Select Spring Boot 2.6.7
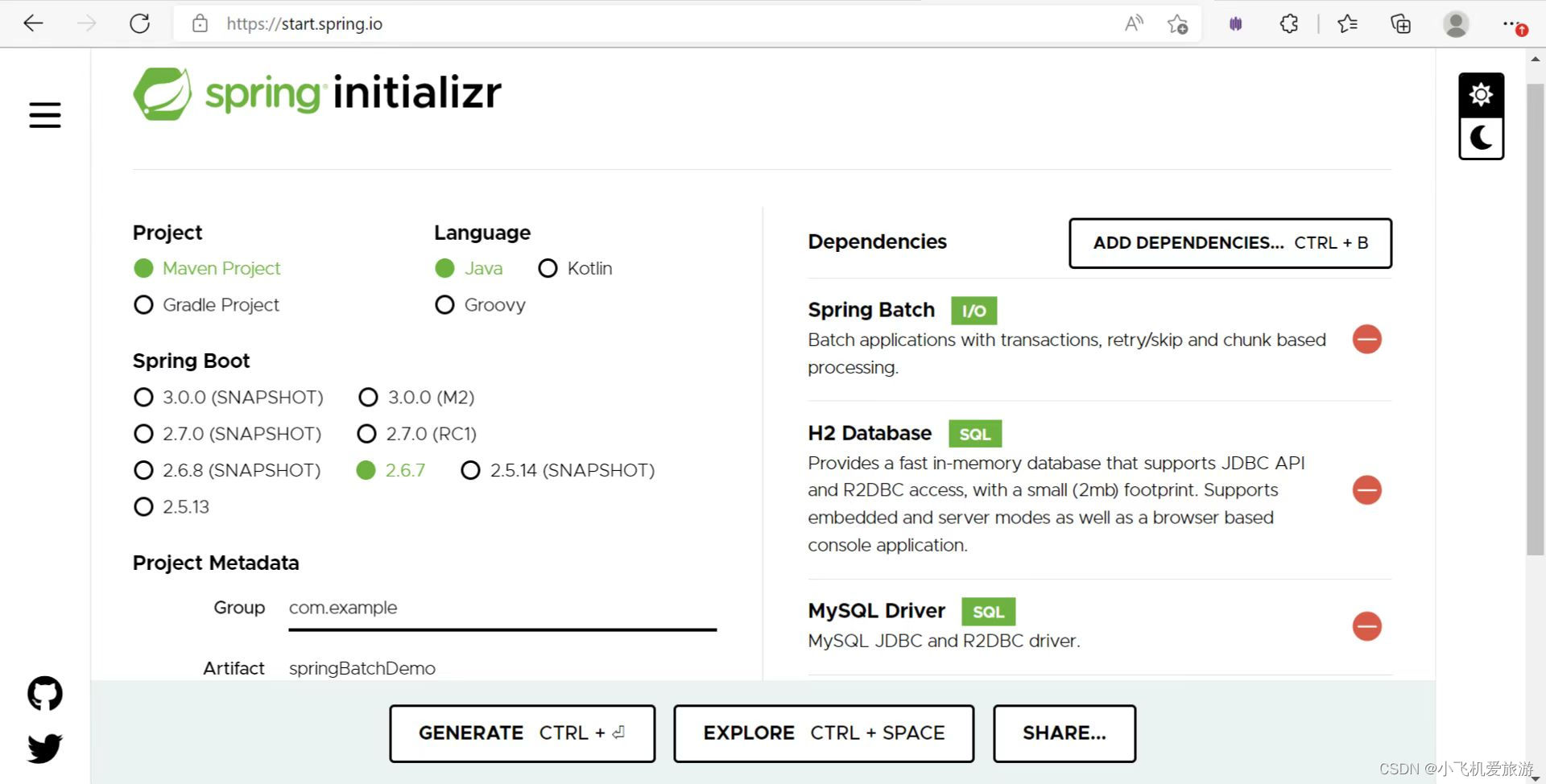Image resolution: width=1546 pixels, height=784 pixels. (x=391, y=470)
